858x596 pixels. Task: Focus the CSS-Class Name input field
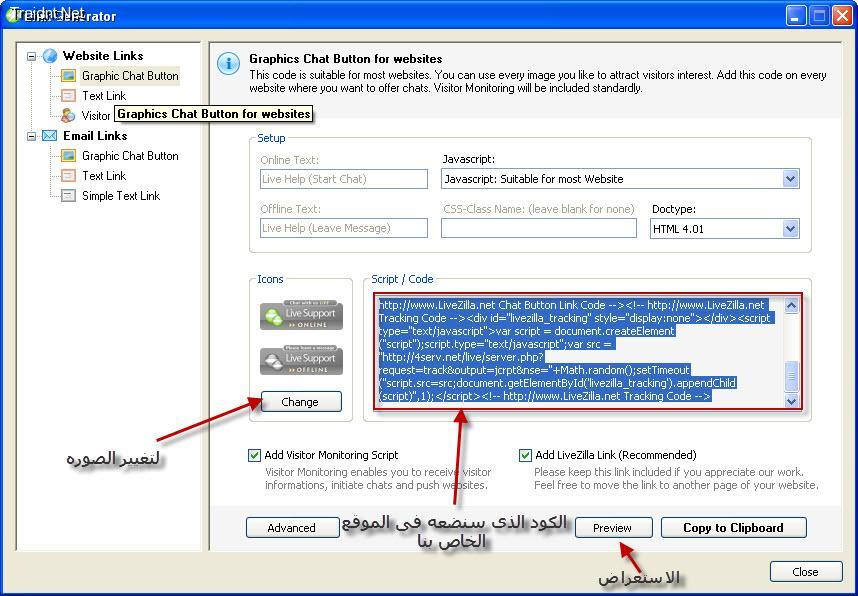coord(539,228)
